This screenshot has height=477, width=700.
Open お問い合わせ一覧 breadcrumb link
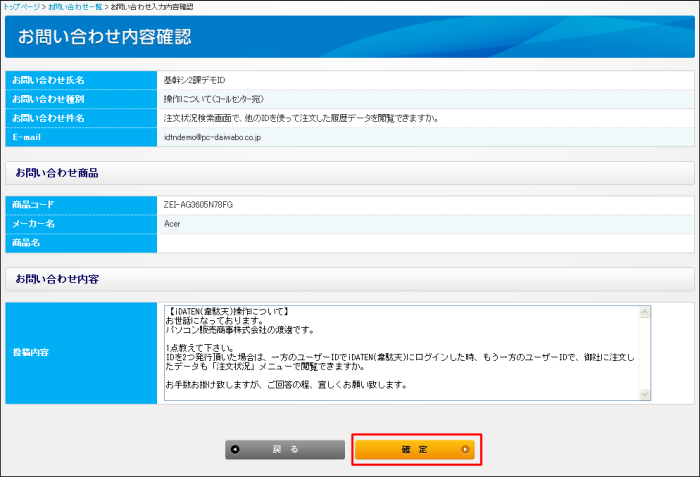tap(75, 7)
